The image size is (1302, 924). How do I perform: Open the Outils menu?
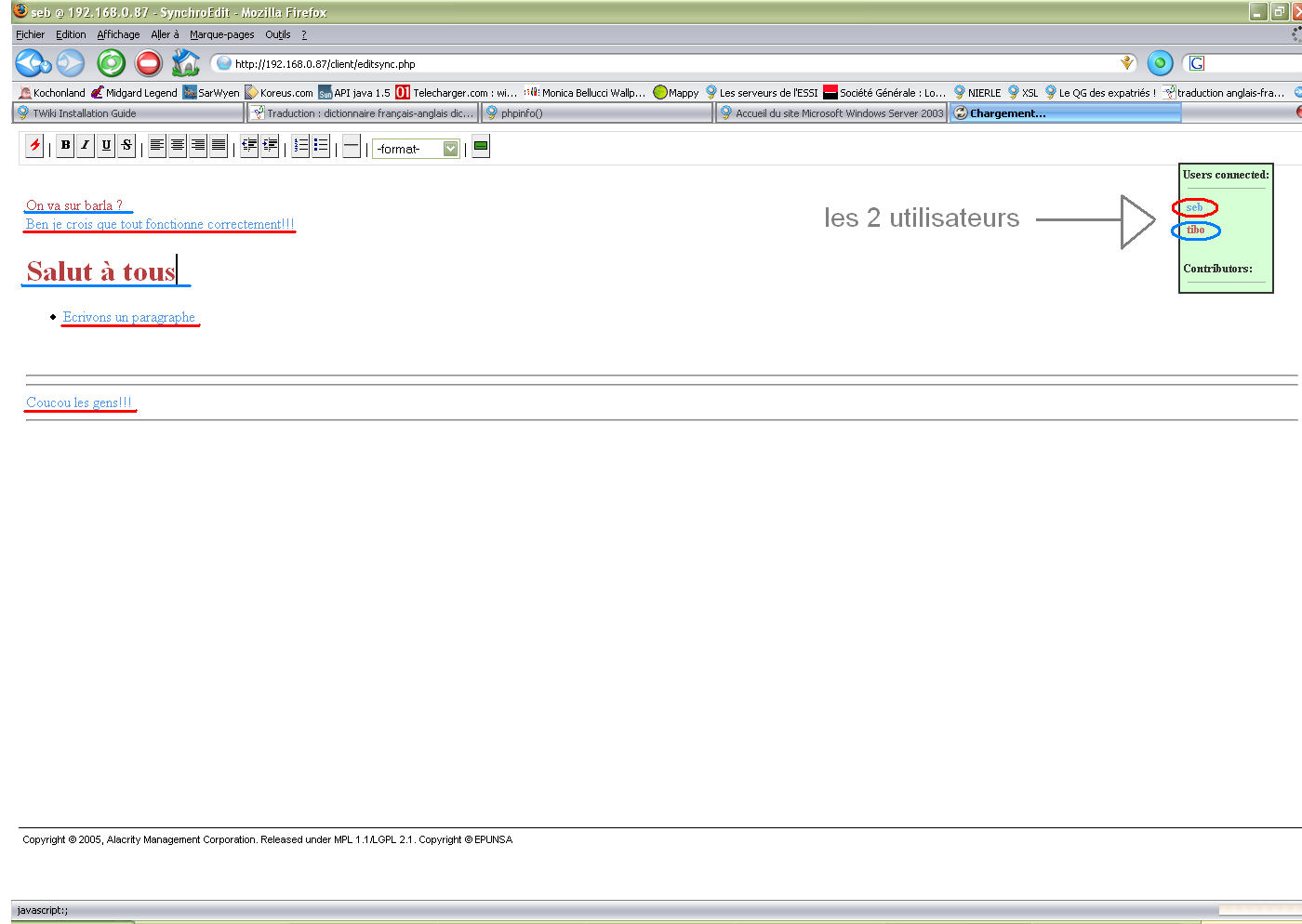[277, 34]
